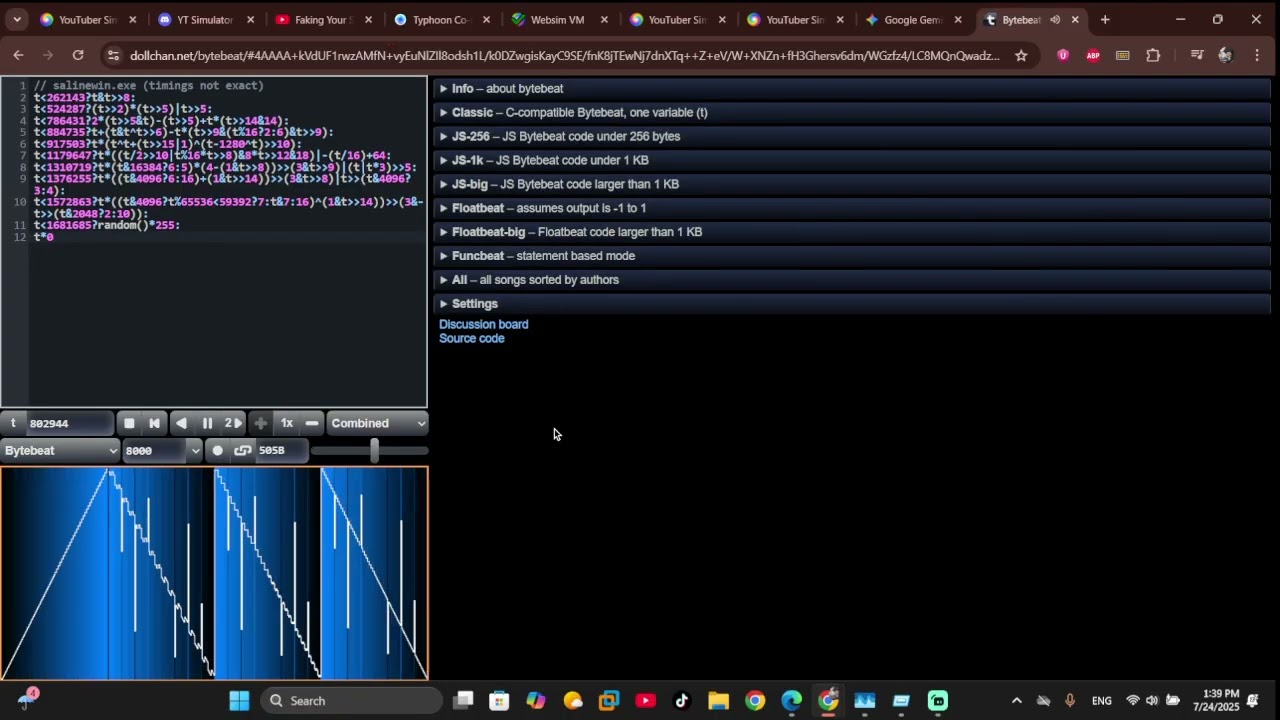Viewport: 1280px width, 720px height.
Task: Open Microsoft Edge from the taskbar
Action: (x=791, y=701)
